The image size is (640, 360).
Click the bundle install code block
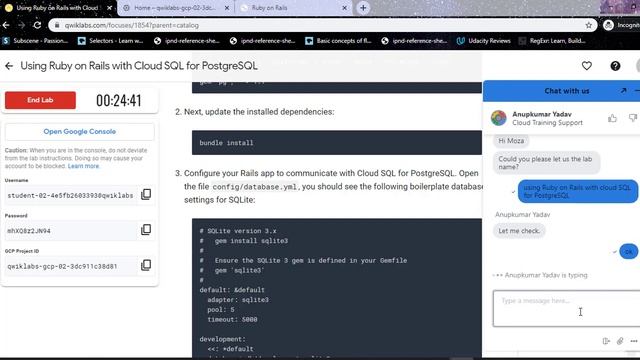(x=337, y=143)
